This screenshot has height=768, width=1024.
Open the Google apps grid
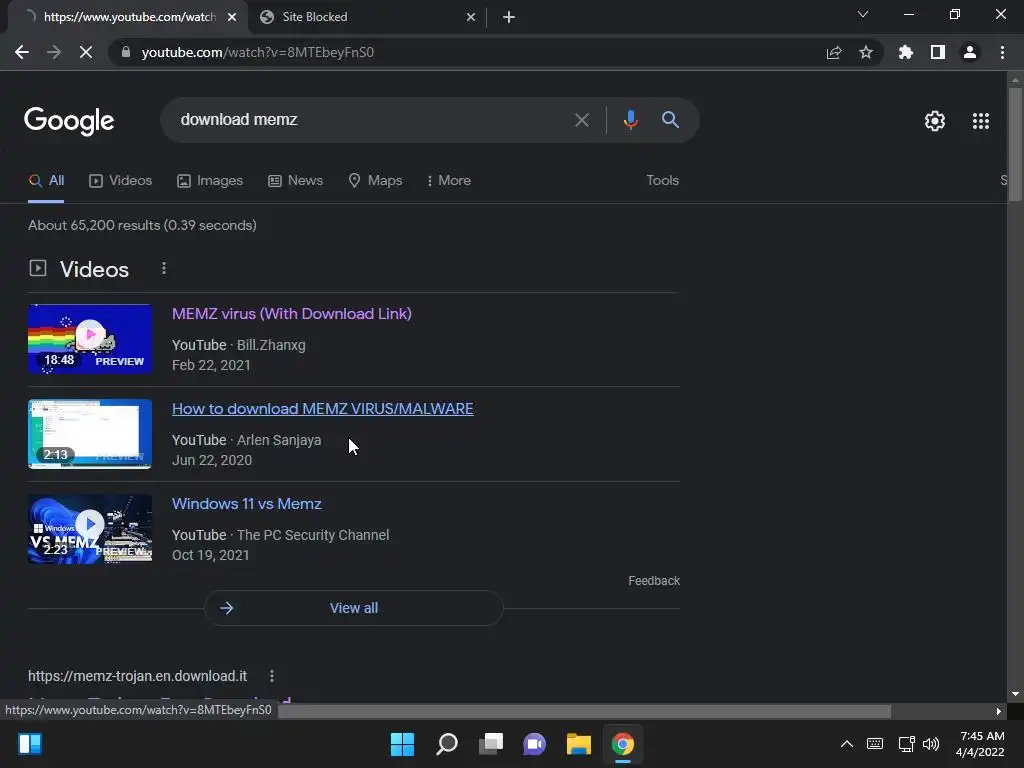(981, 121)
